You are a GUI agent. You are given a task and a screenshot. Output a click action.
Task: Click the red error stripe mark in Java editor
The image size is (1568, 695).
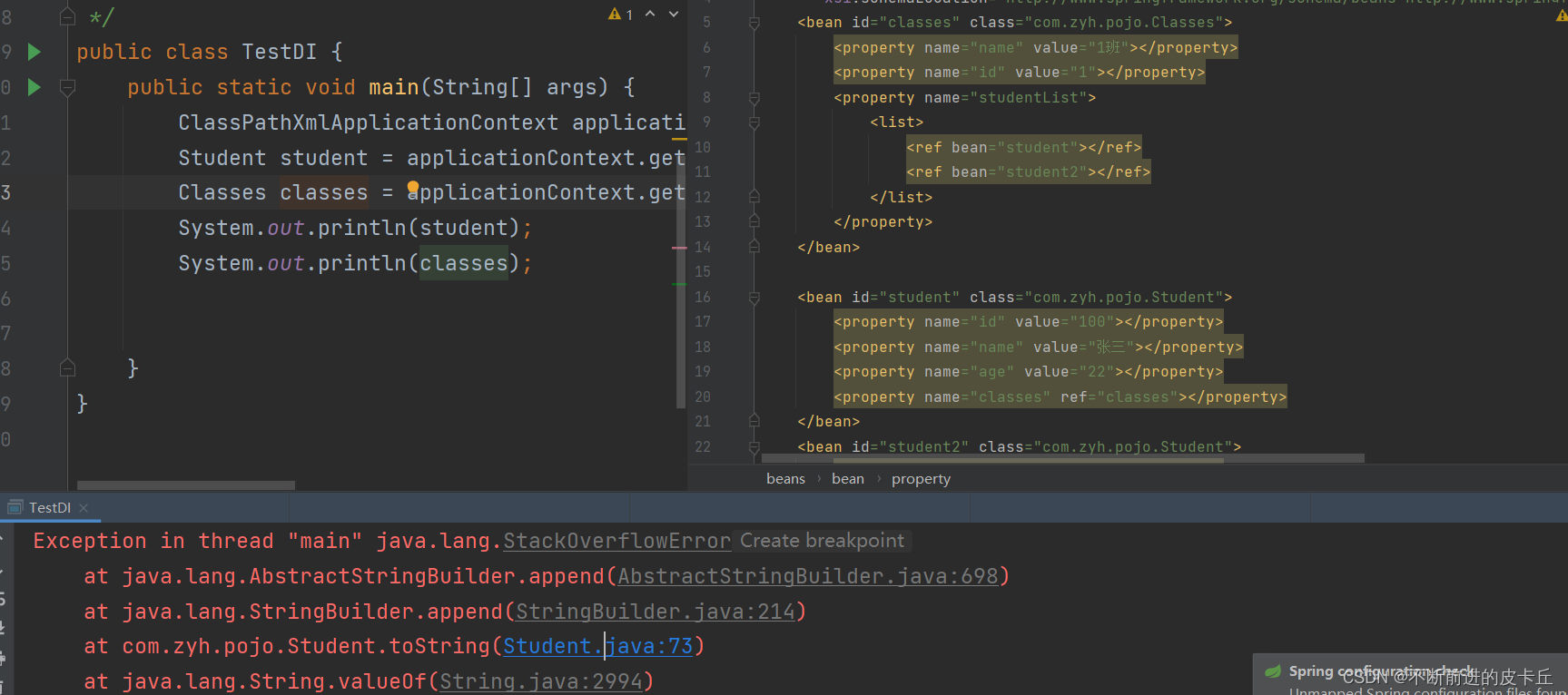click(679, 248)
